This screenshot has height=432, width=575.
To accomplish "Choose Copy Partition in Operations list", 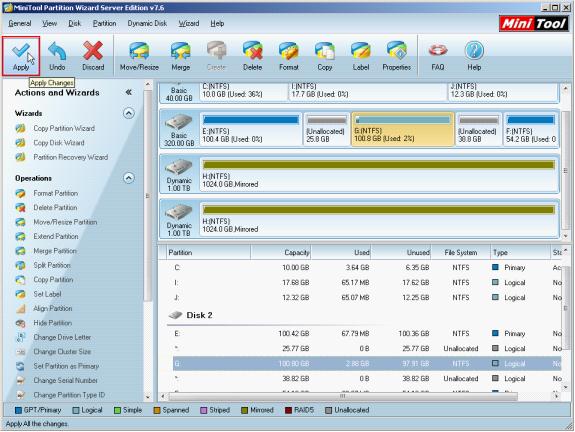I will pyautogui.click(x=53, y=279).
